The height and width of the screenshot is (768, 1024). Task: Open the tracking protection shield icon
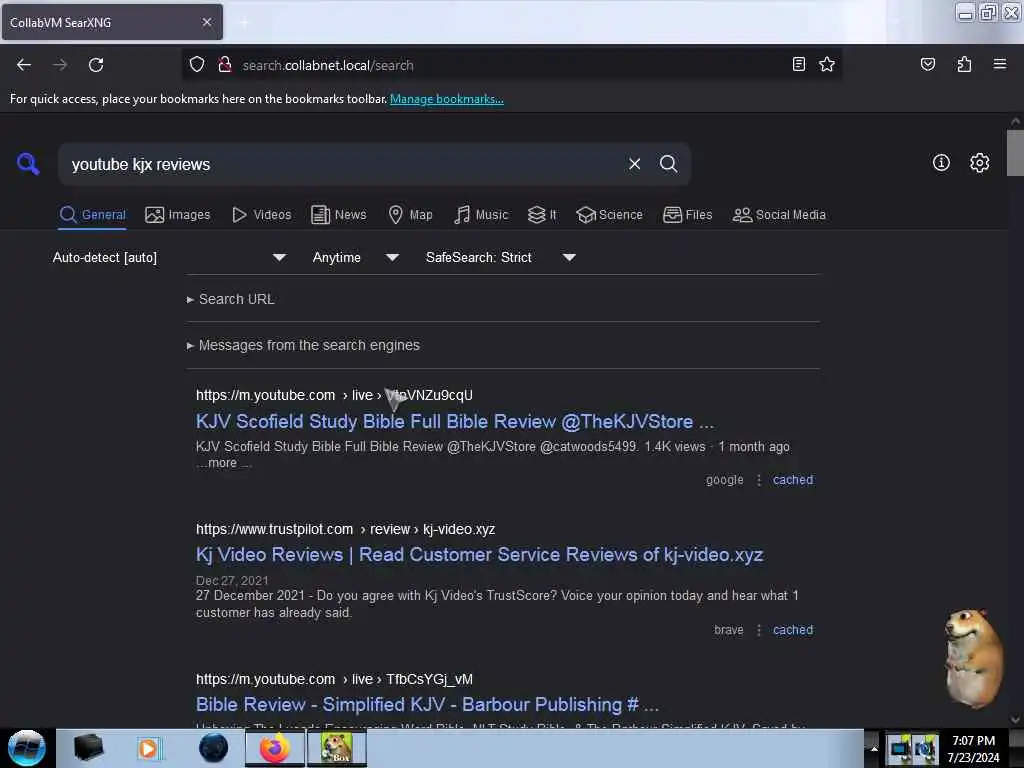click(x=197, y=65)
